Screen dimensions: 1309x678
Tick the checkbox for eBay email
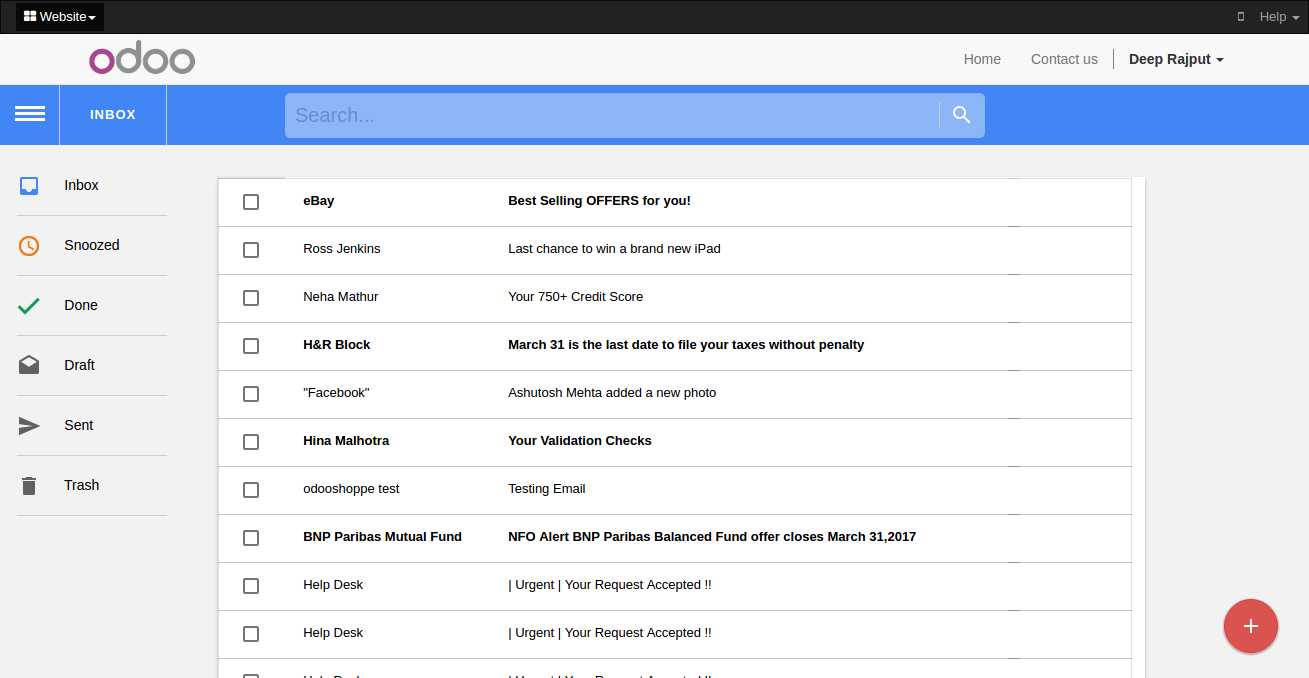251,202
